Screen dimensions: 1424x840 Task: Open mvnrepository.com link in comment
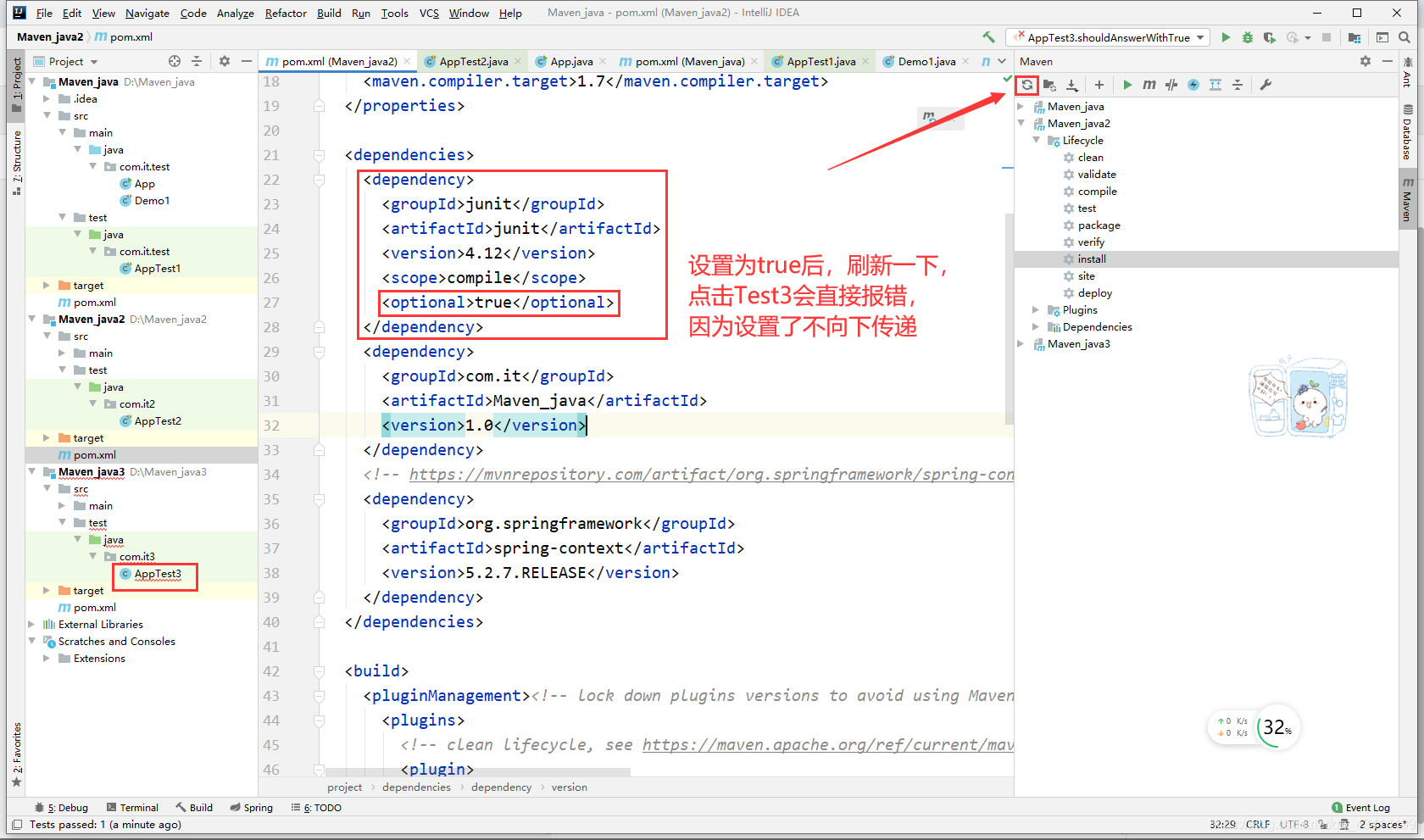(x=711, y=475)
